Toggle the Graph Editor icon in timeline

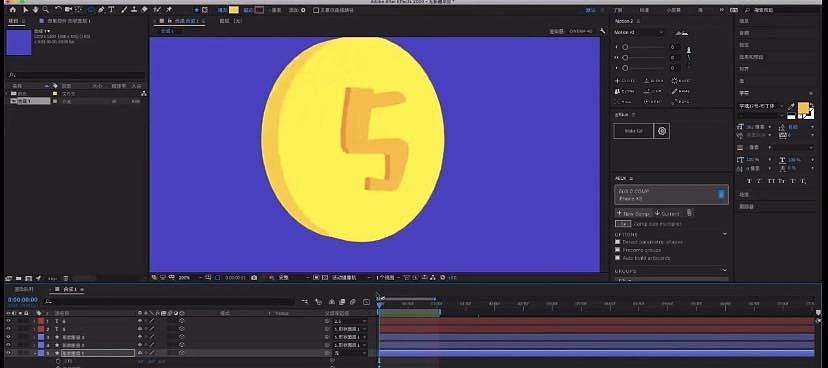pos(366,301)
